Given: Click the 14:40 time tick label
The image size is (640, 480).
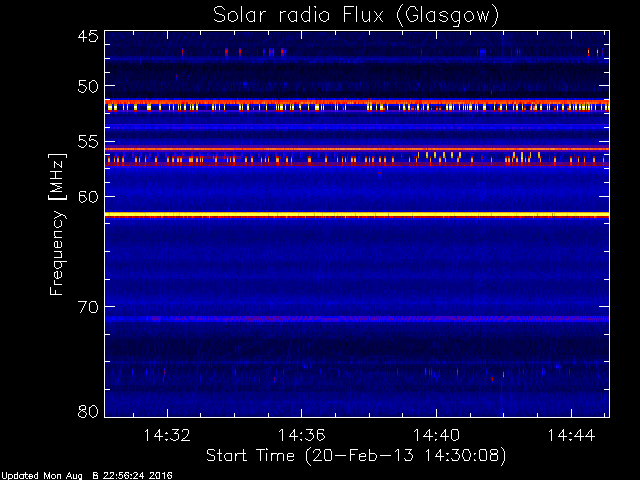Looking at the screenshot, I should (436, 435).
